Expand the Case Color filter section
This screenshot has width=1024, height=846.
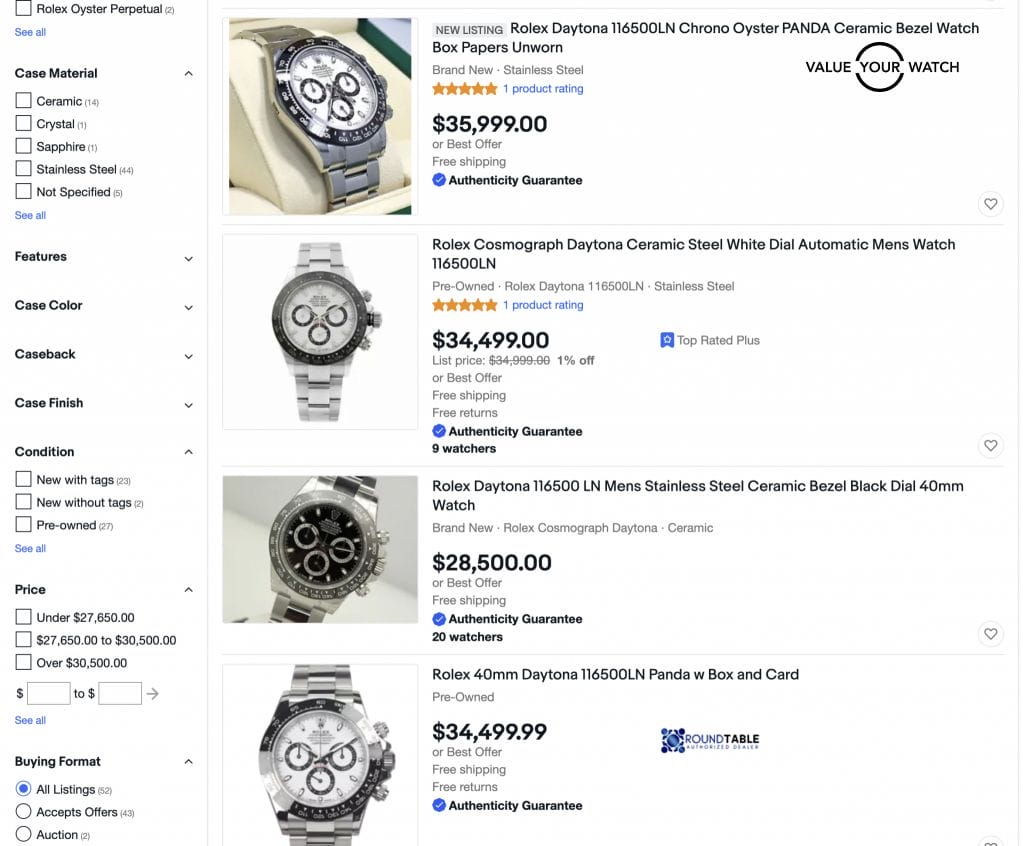click(x=188, y=307)
